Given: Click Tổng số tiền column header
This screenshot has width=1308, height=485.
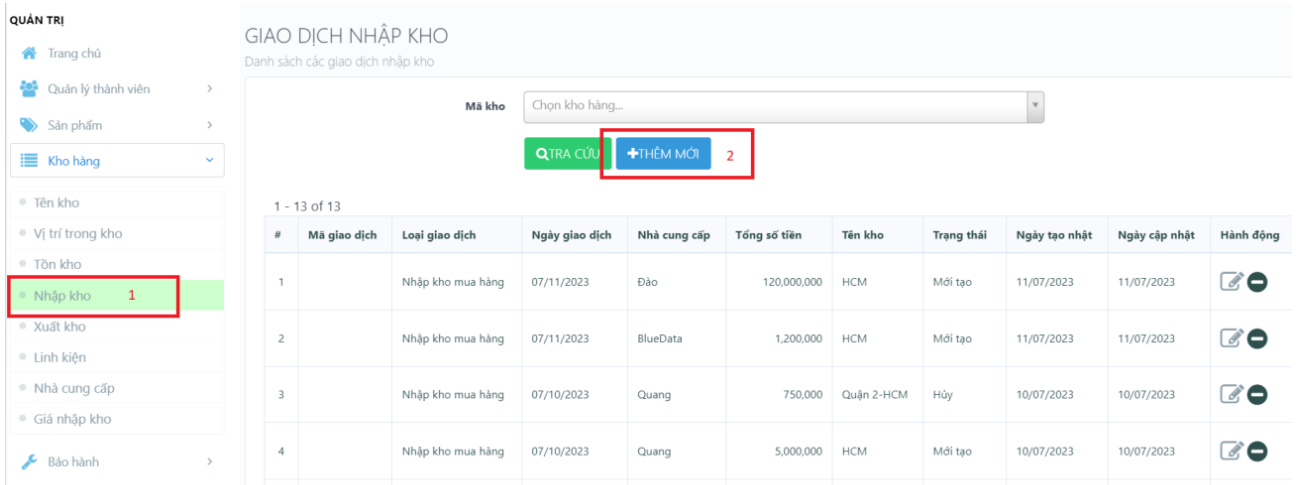Looking at the screenshot, I should 771,235.
